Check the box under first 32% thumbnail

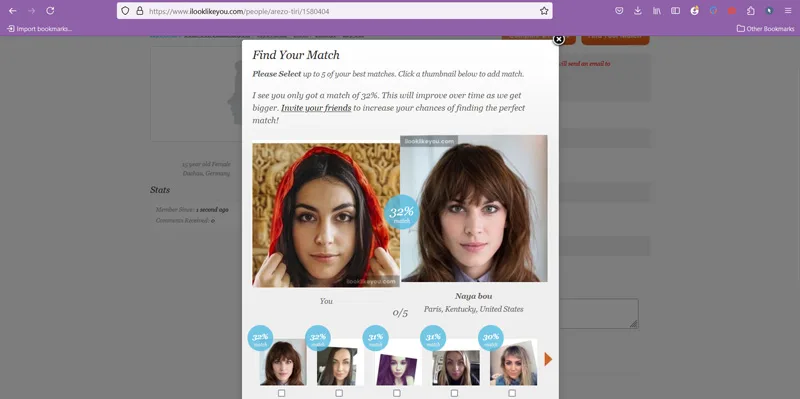point(282,393)
